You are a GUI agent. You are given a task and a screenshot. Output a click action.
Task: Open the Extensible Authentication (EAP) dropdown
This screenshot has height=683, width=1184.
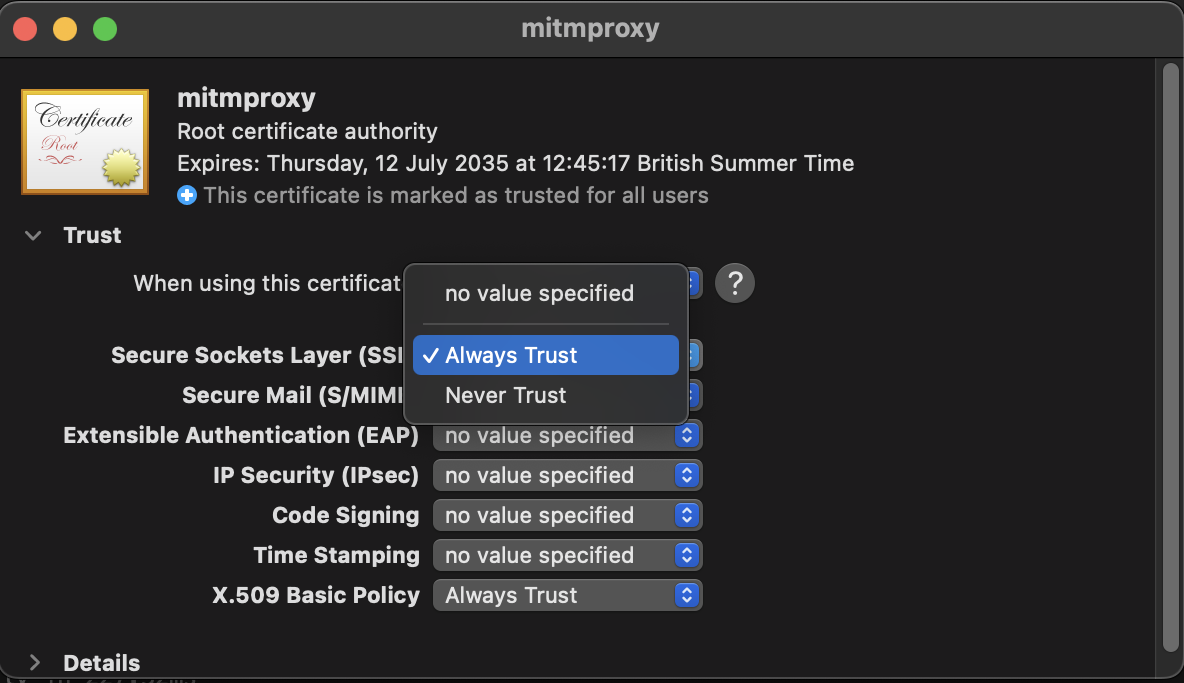(x=568, y=435)
